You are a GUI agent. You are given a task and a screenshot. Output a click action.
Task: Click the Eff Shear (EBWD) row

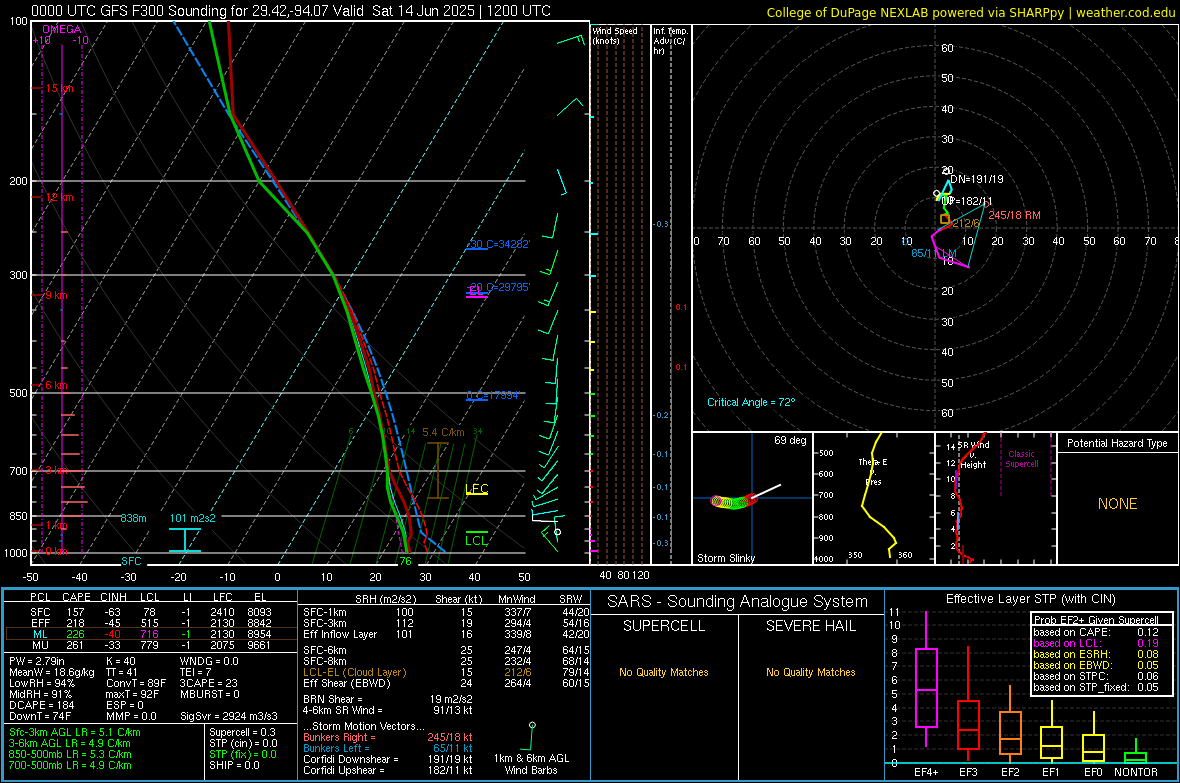tap(446, 683)
